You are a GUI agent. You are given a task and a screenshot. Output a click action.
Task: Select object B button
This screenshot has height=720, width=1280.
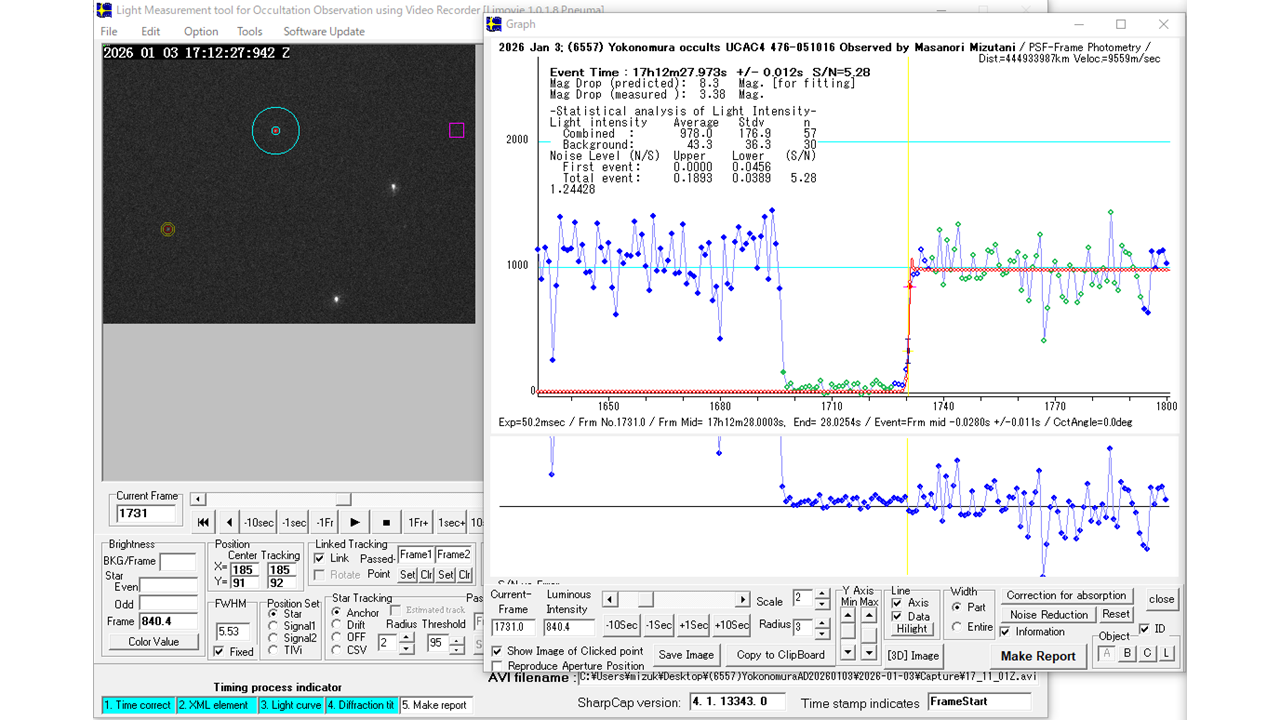point(1127,653)
